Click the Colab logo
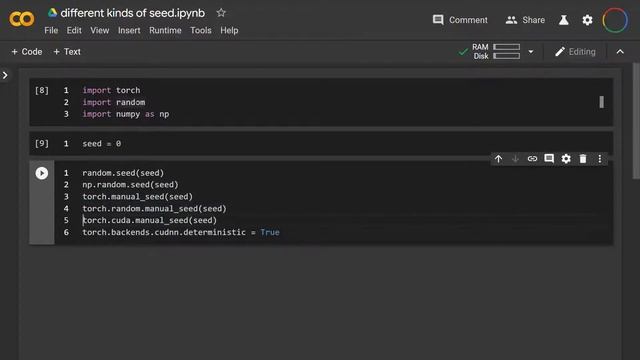Viewport: 640px width, 360px height. [x=22, y=19]
